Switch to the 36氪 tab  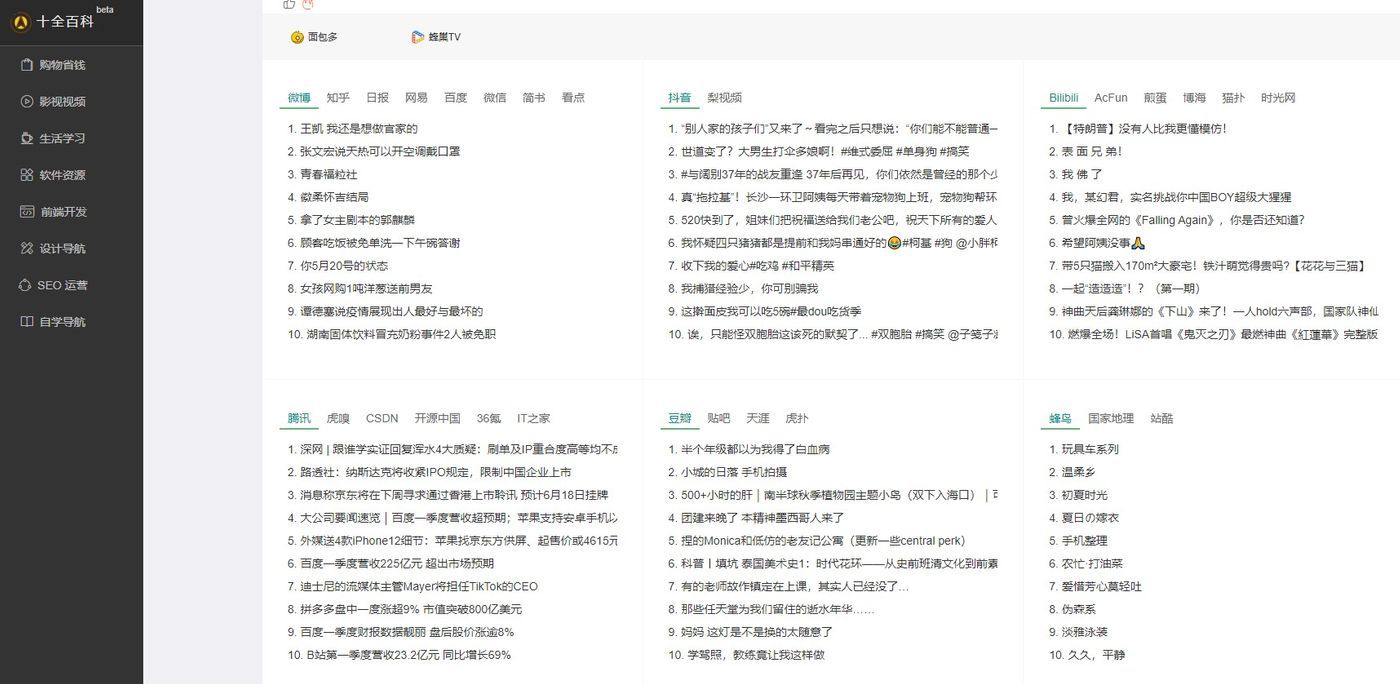(489, 418)
